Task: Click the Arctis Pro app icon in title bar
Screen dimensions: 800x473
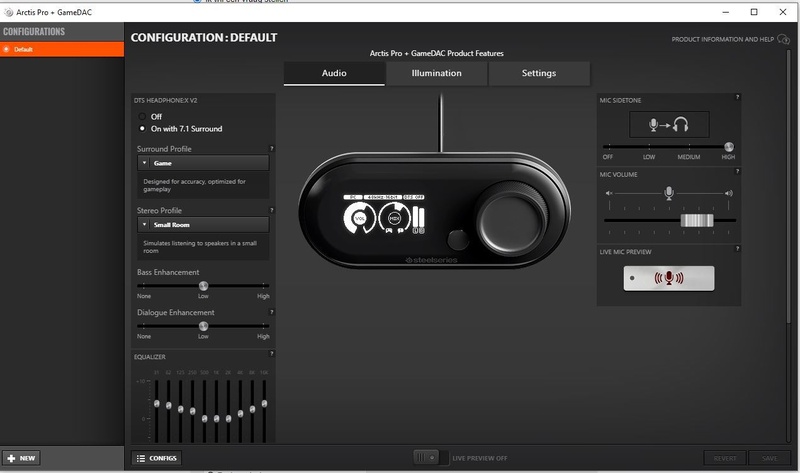Action: point(9,12)
